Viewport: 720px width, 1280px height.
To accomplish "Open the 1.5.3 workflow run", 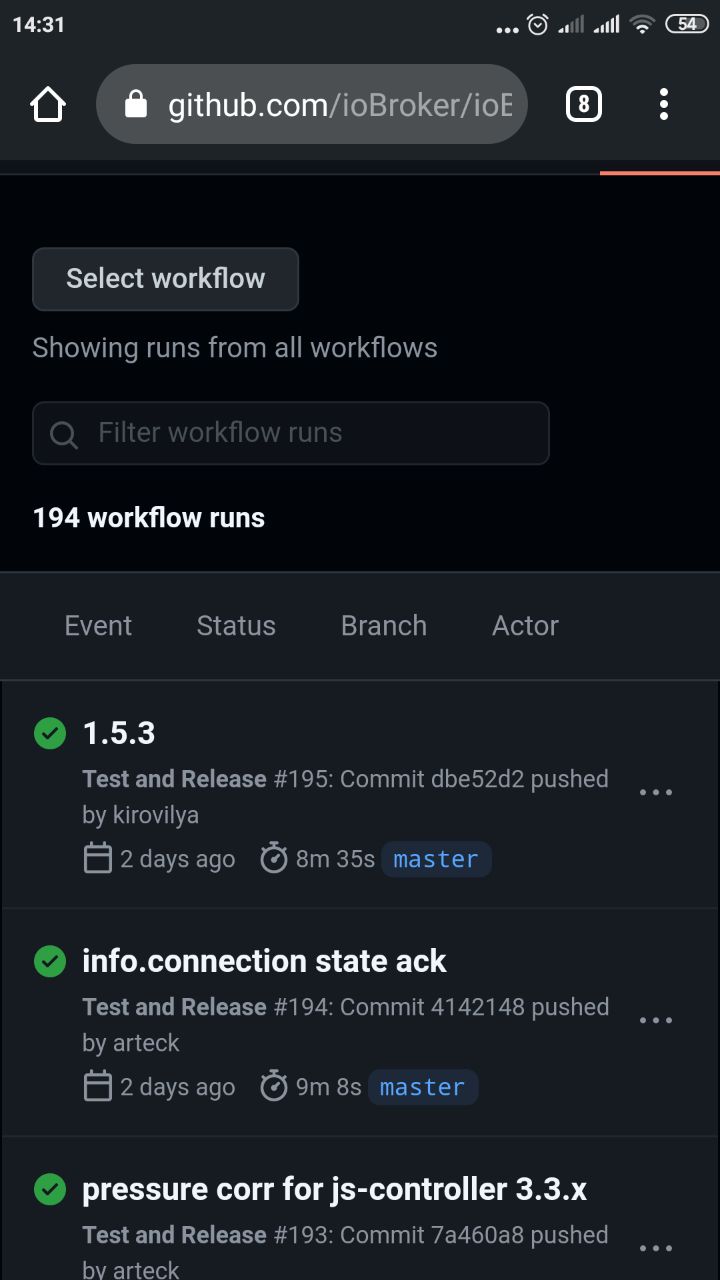I will (x=119, y=733).
